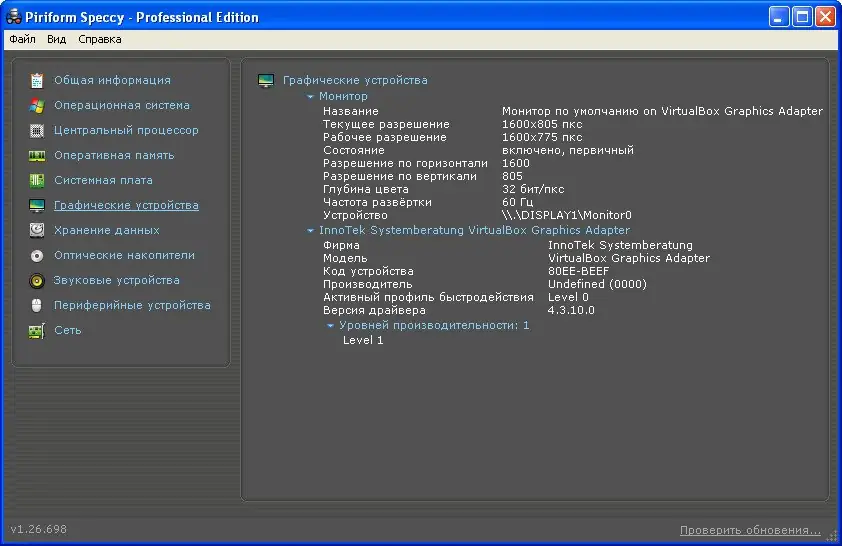Go to Общая информация section
The width and height of the screenshot is (842, 546).
click(112, 80)
